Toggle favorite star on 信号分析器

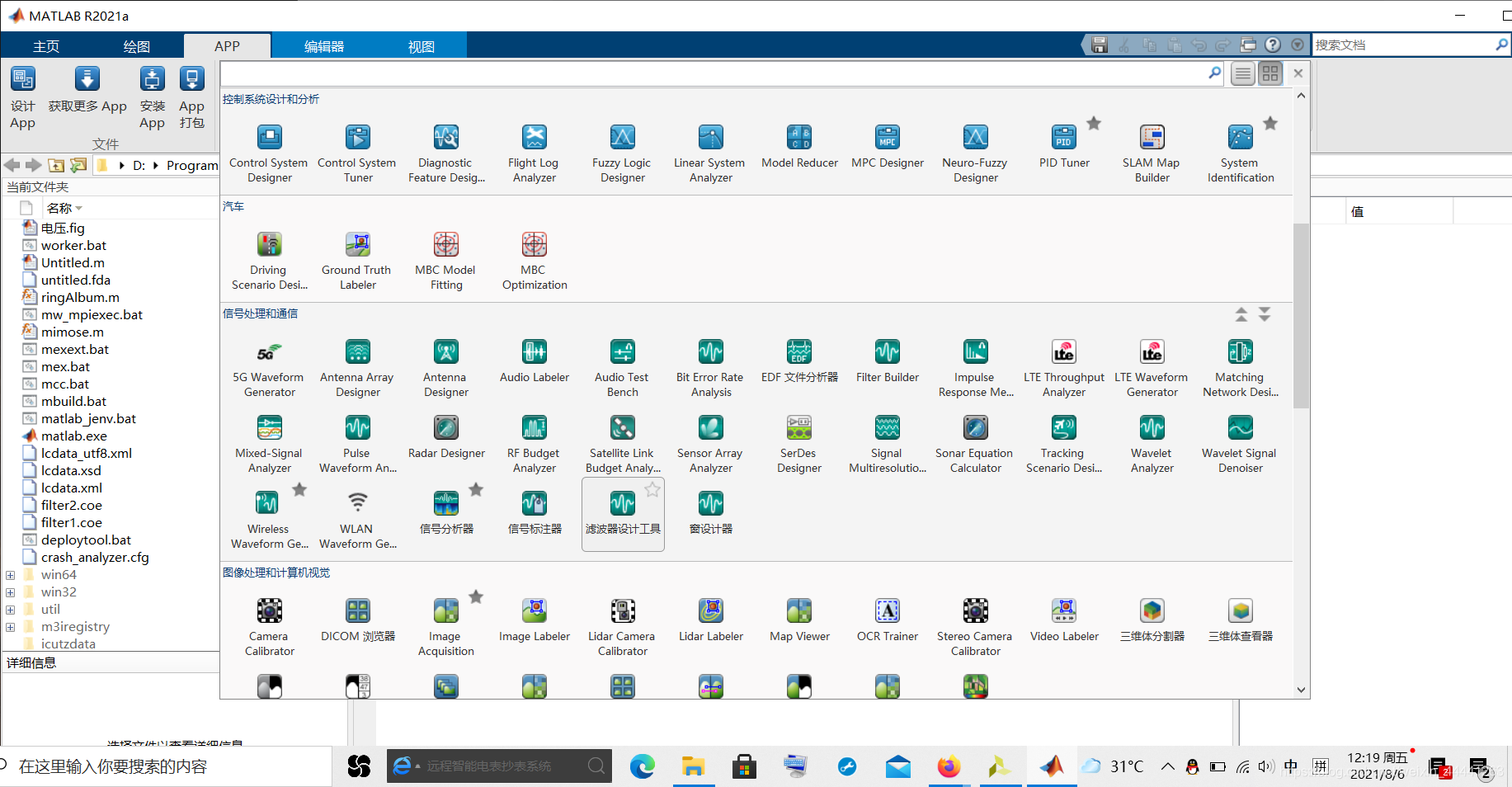[476, 489]
